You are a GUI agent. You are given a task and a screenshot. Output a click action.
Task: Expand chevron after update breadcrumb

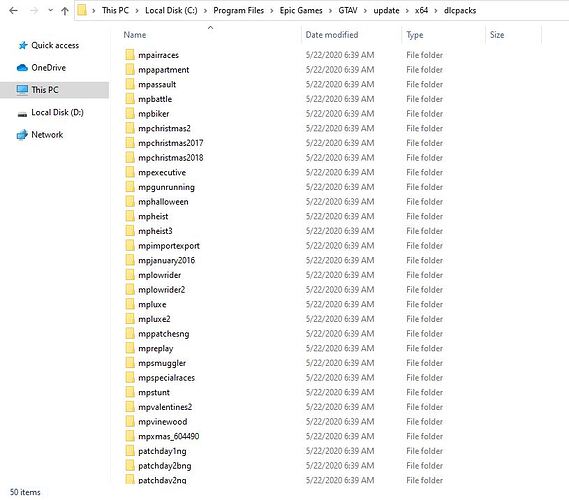click(407, 11)
